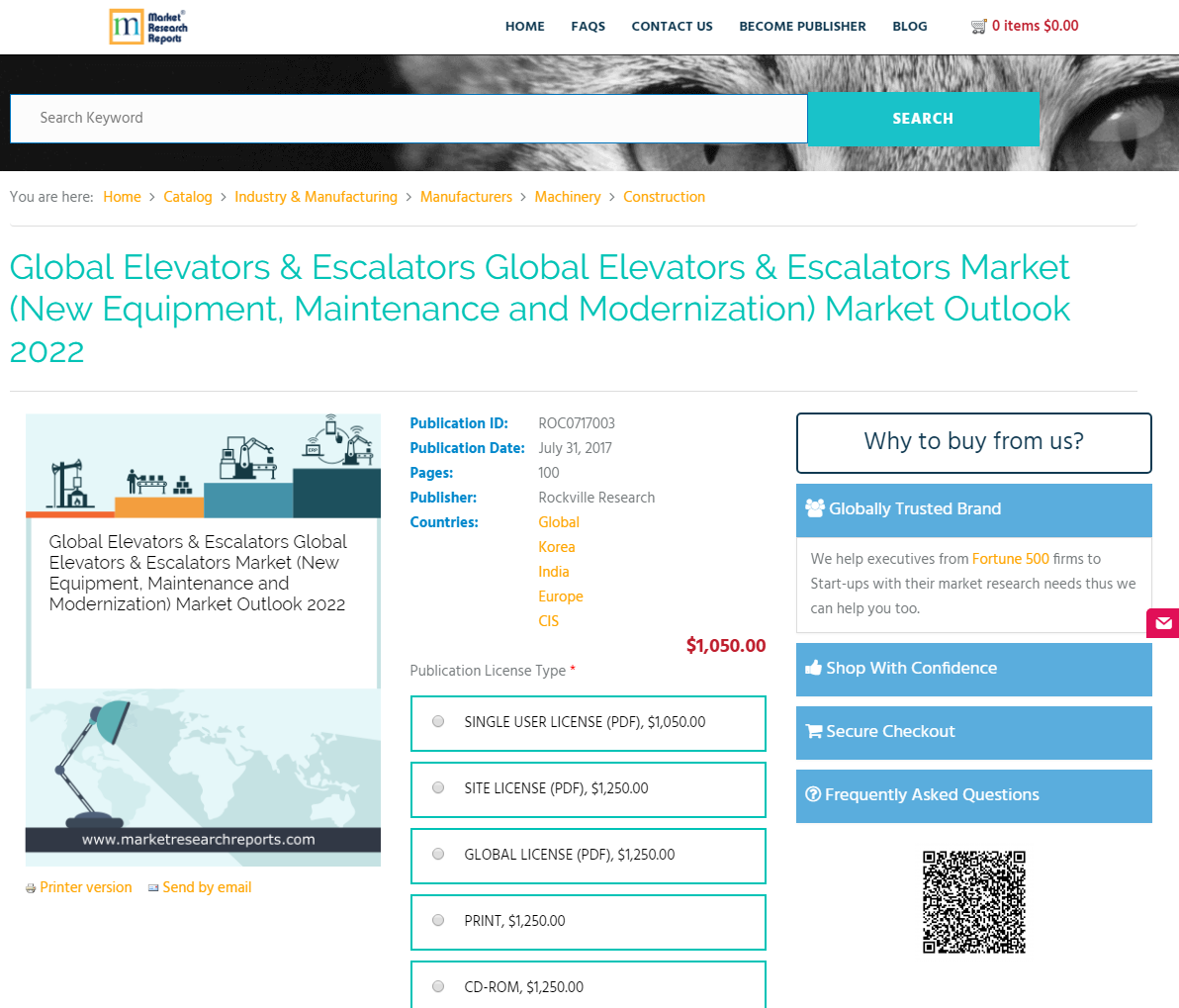Click the report title heading
This screenshot has height=1008, width=1179.
pyautogui.click(x=539, y=310)
